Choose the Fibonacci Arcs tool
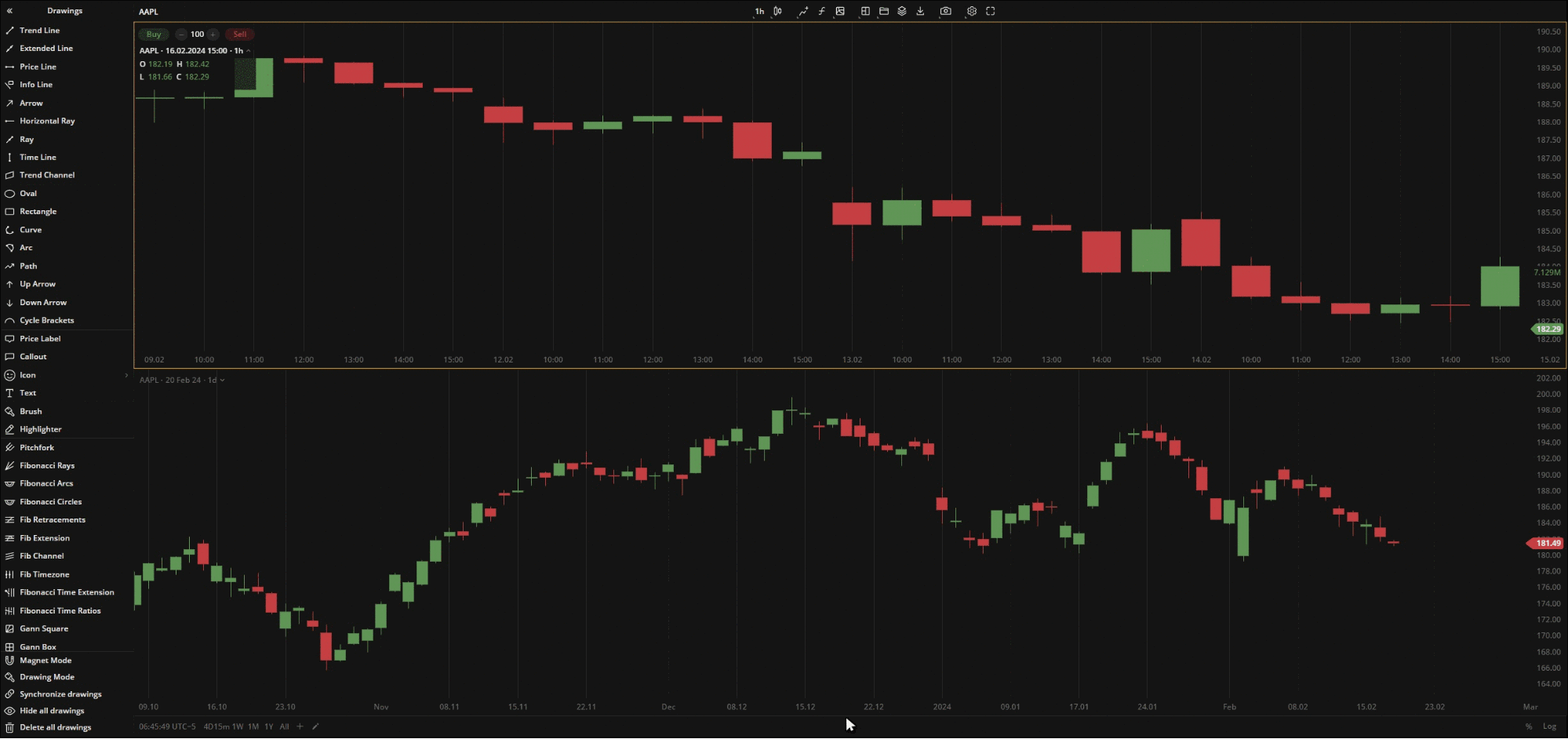Image resolution: width=1568 pixels, height=739 pixels. point(46,484)
